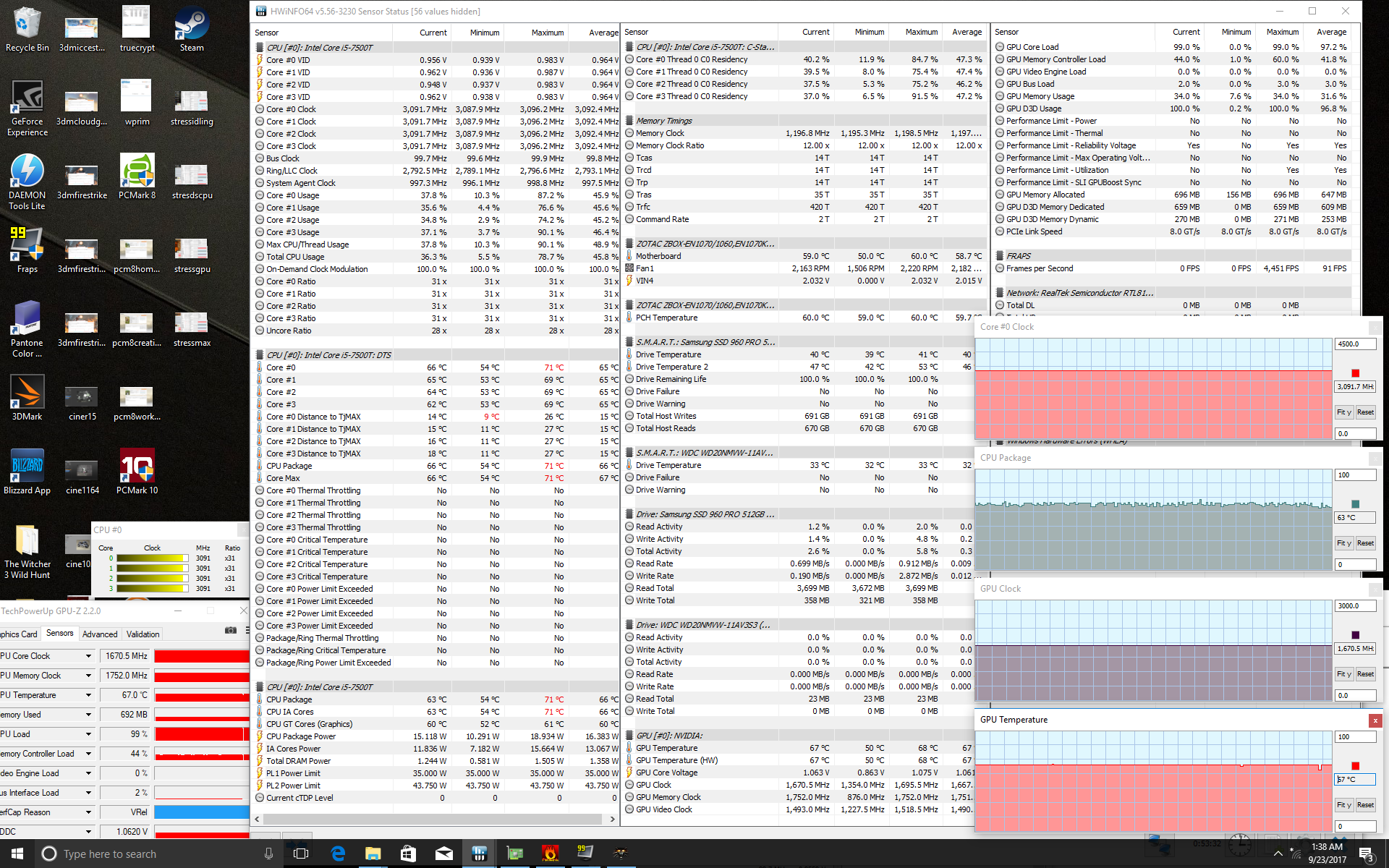
Task: Open the ciner15 desktop shortcut
Action: [82, 403]
